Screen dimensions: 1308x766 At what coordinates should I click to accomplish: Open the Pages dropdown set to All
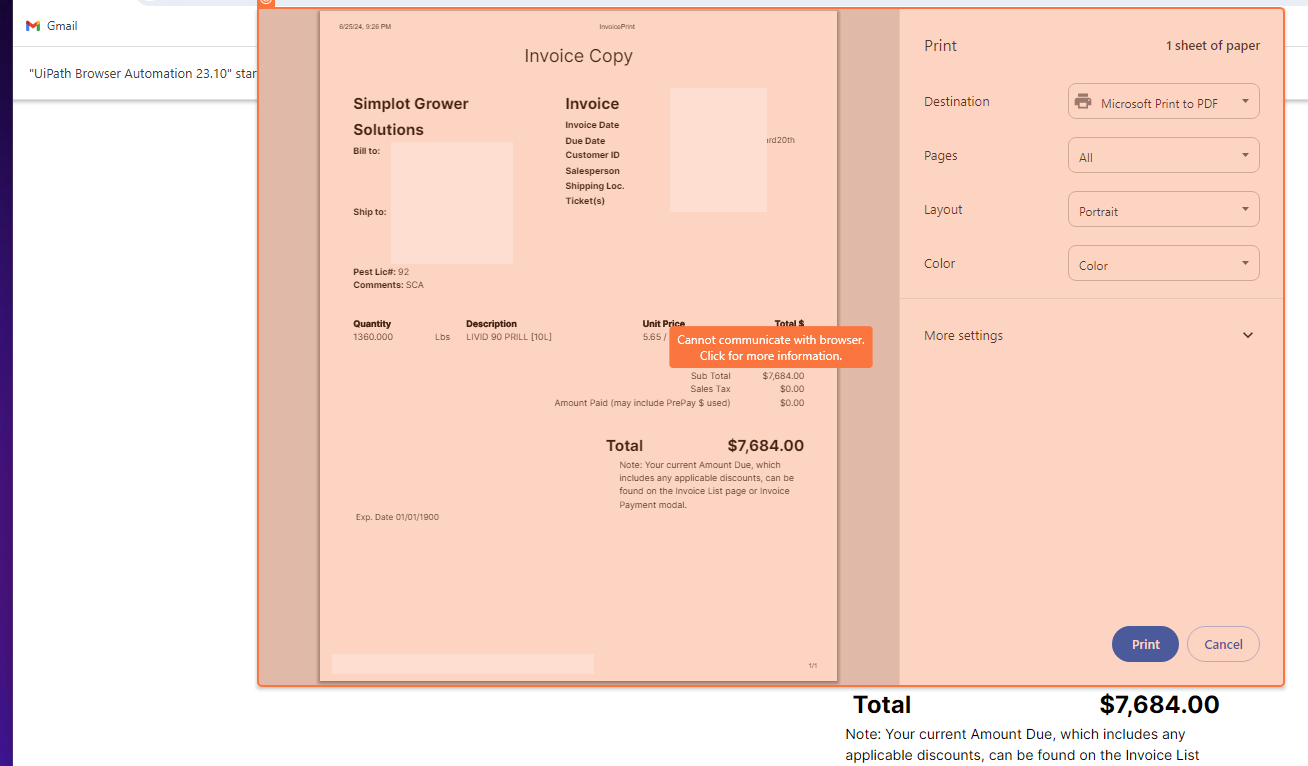coord(1163,156)
